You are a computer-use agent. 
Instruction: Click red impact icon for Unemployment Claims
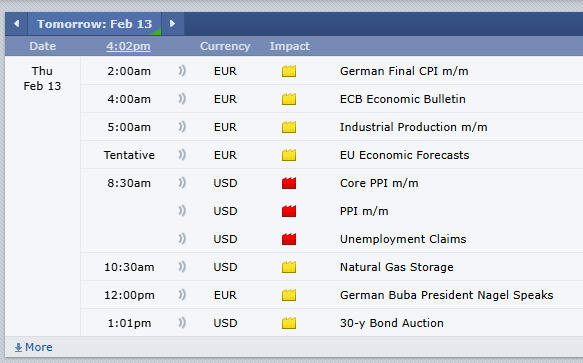click(289, 239)
